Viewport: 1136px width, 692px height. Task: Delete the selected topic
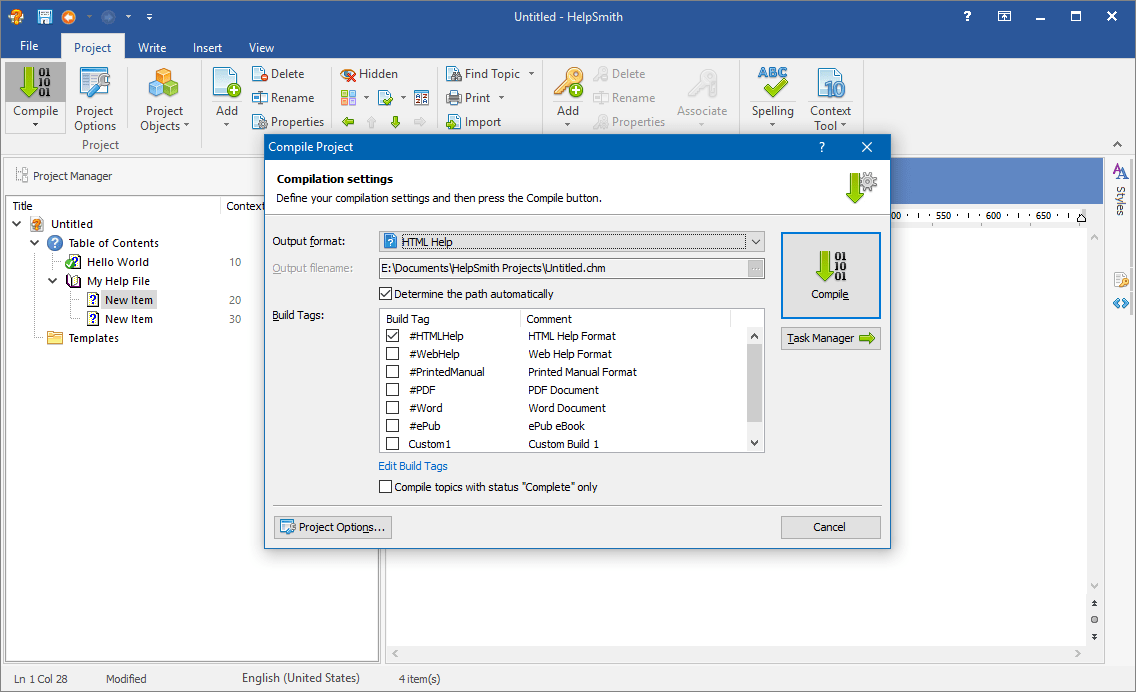tap(278, 74)
